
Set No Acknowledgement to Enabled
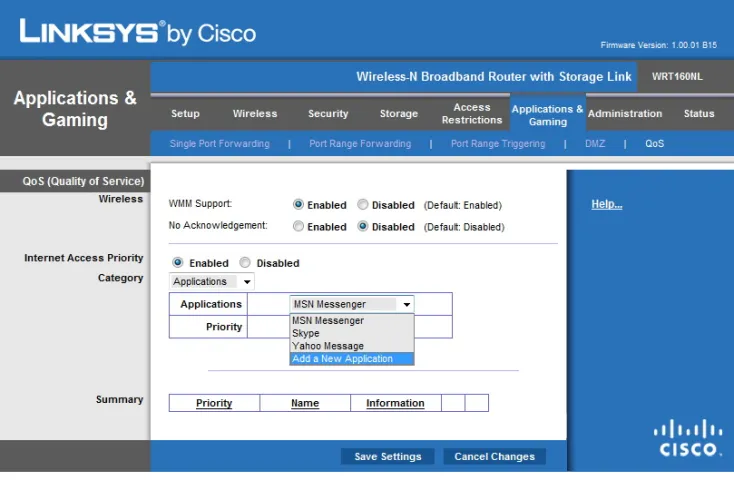298,227
